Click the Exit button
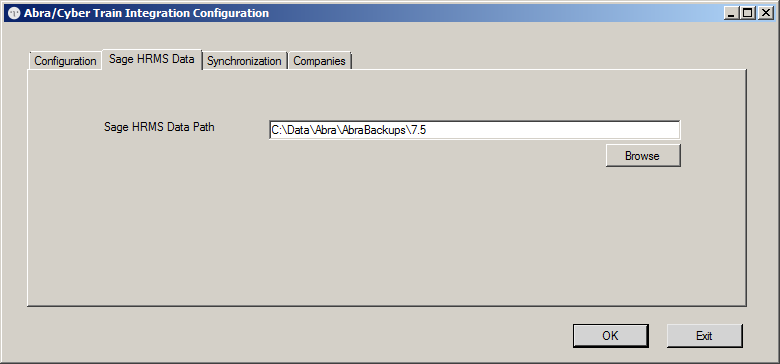Viewport: 780px width, 364px height. 704,336
